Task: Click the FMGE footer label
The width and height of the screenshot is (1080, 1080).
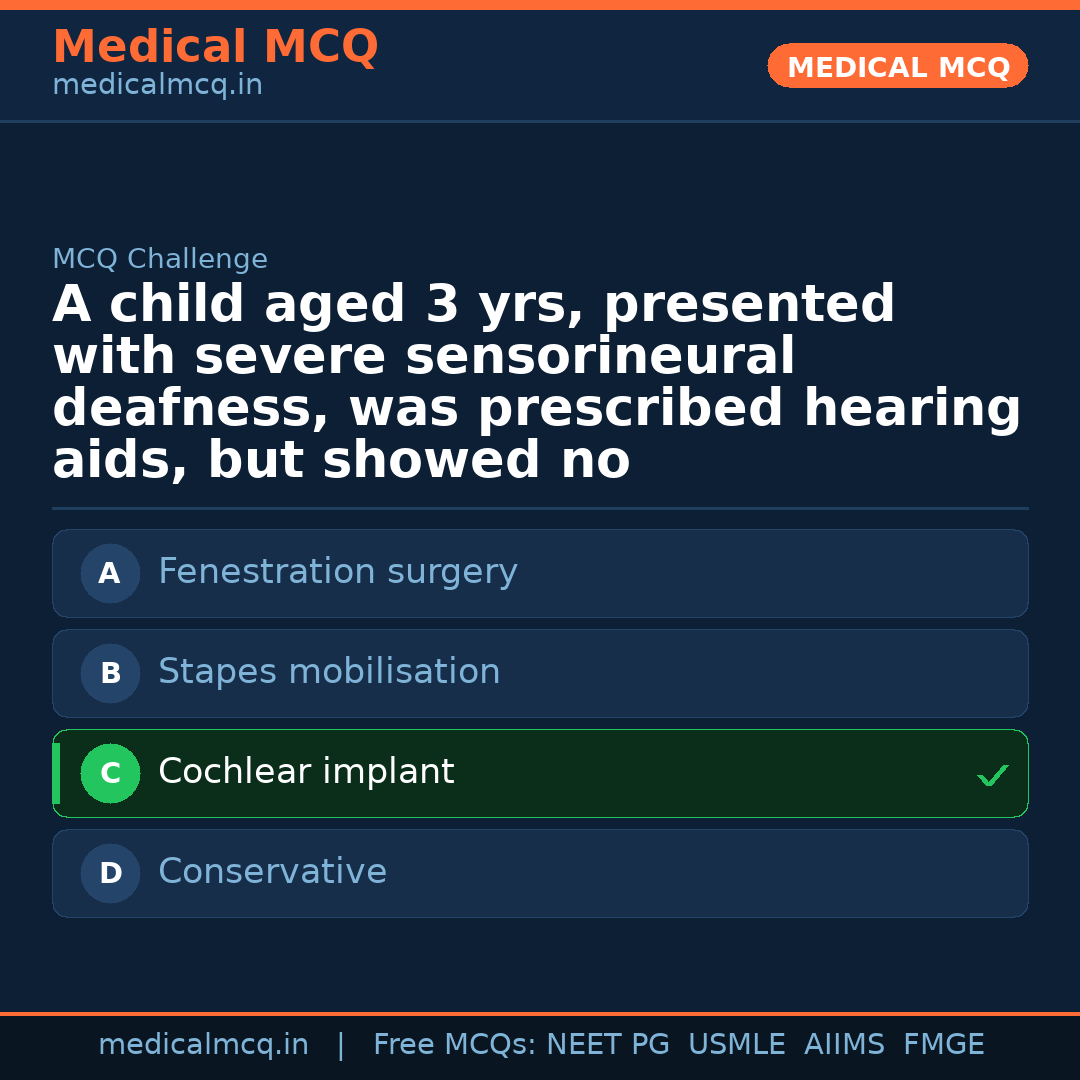Action: pos(943,1045)
